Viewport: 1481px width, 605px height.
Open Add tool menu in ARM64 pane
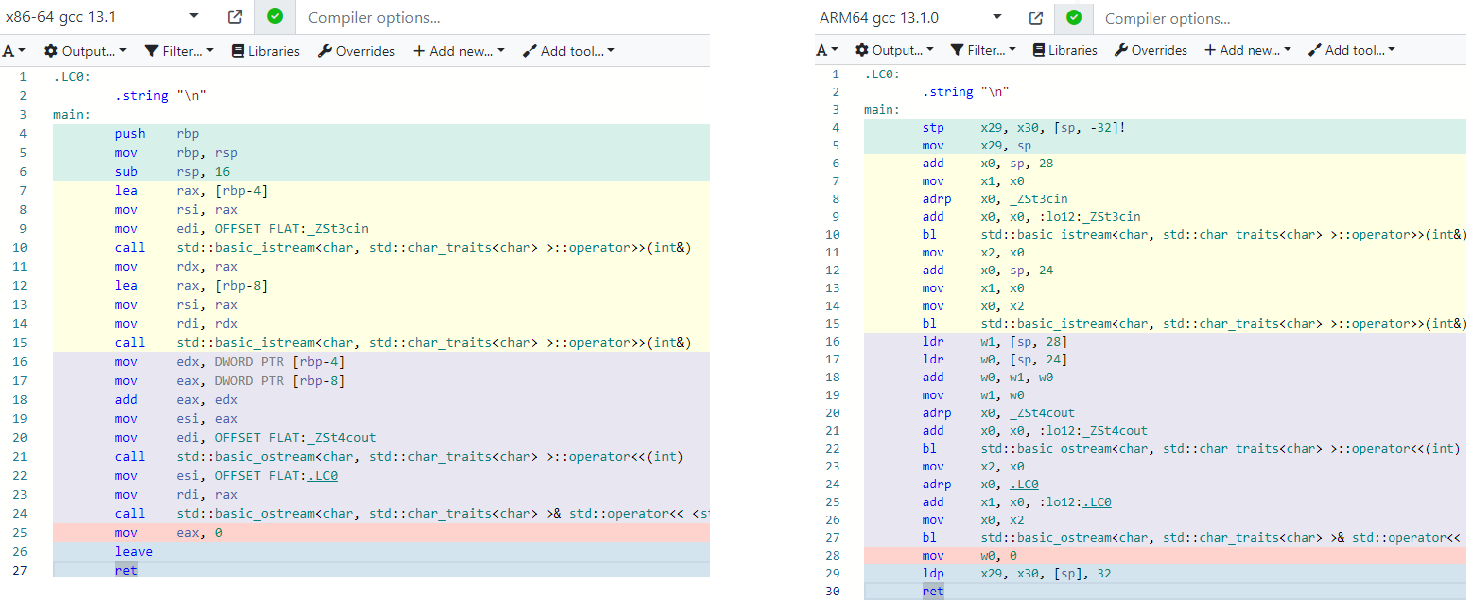point(1352,50)
